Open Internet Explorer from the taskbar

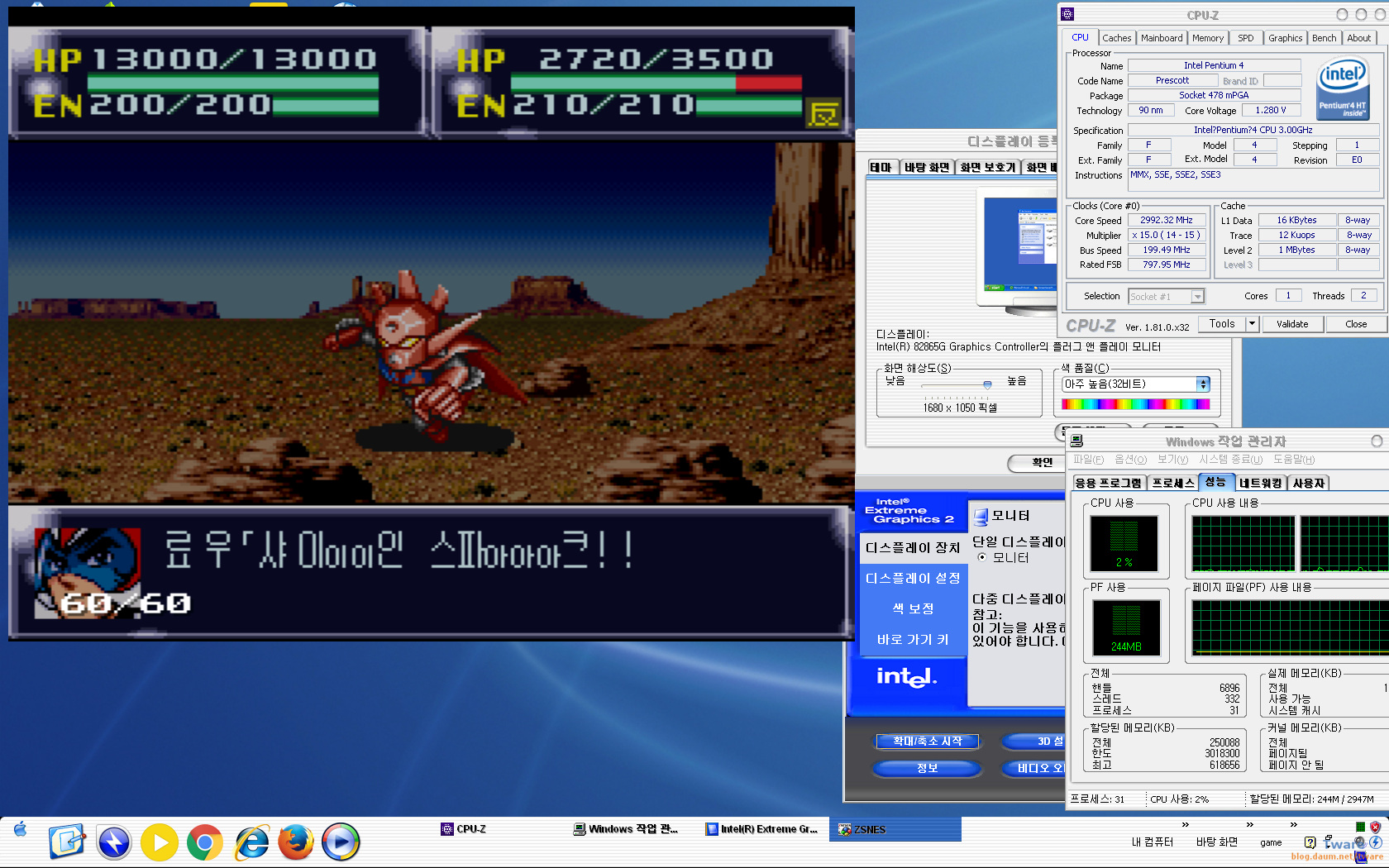point(251,842)
